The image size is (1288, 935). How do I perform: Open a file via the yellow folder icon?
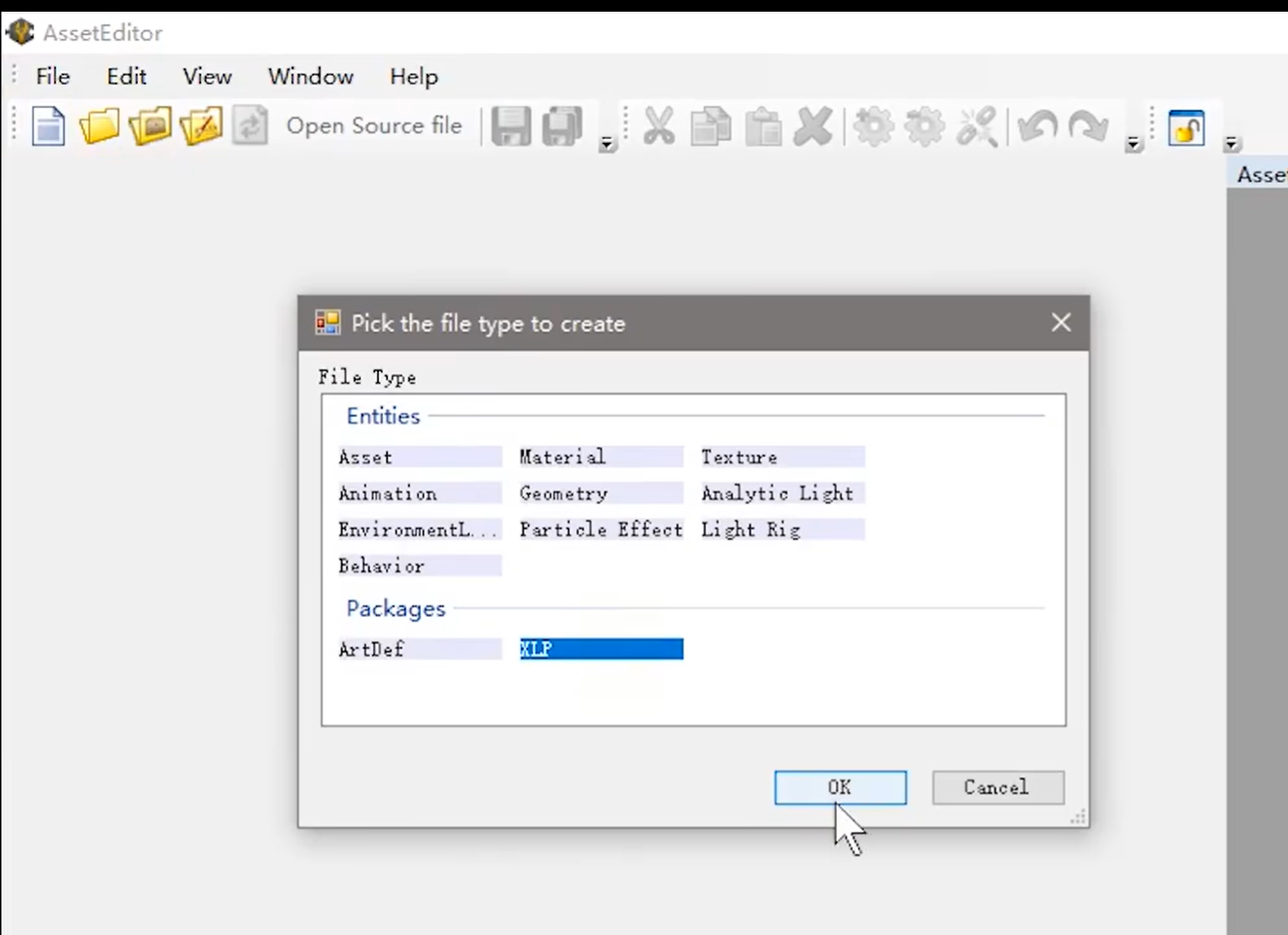point(99,126)
